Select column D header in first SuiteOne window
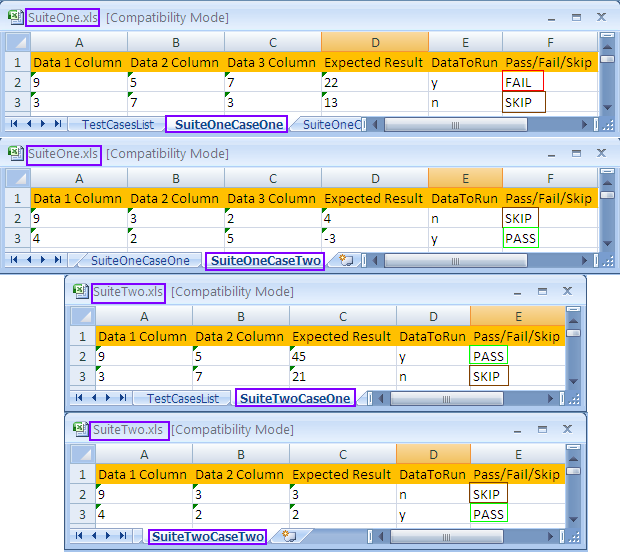Screen dimensions: 620x552 pyautogui.click(x=375, y=42)
